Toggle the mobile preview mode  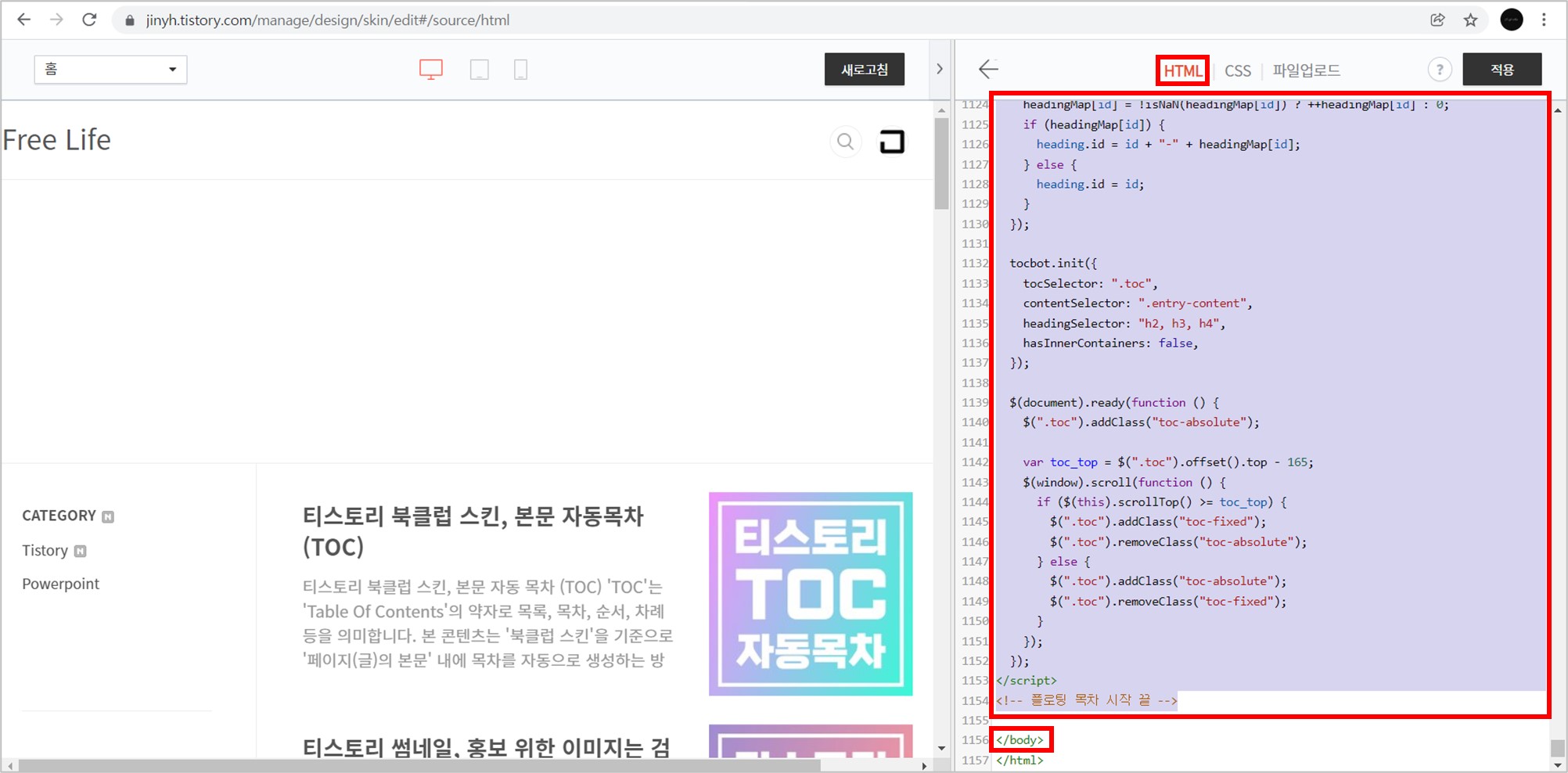[x=521, y=69]
